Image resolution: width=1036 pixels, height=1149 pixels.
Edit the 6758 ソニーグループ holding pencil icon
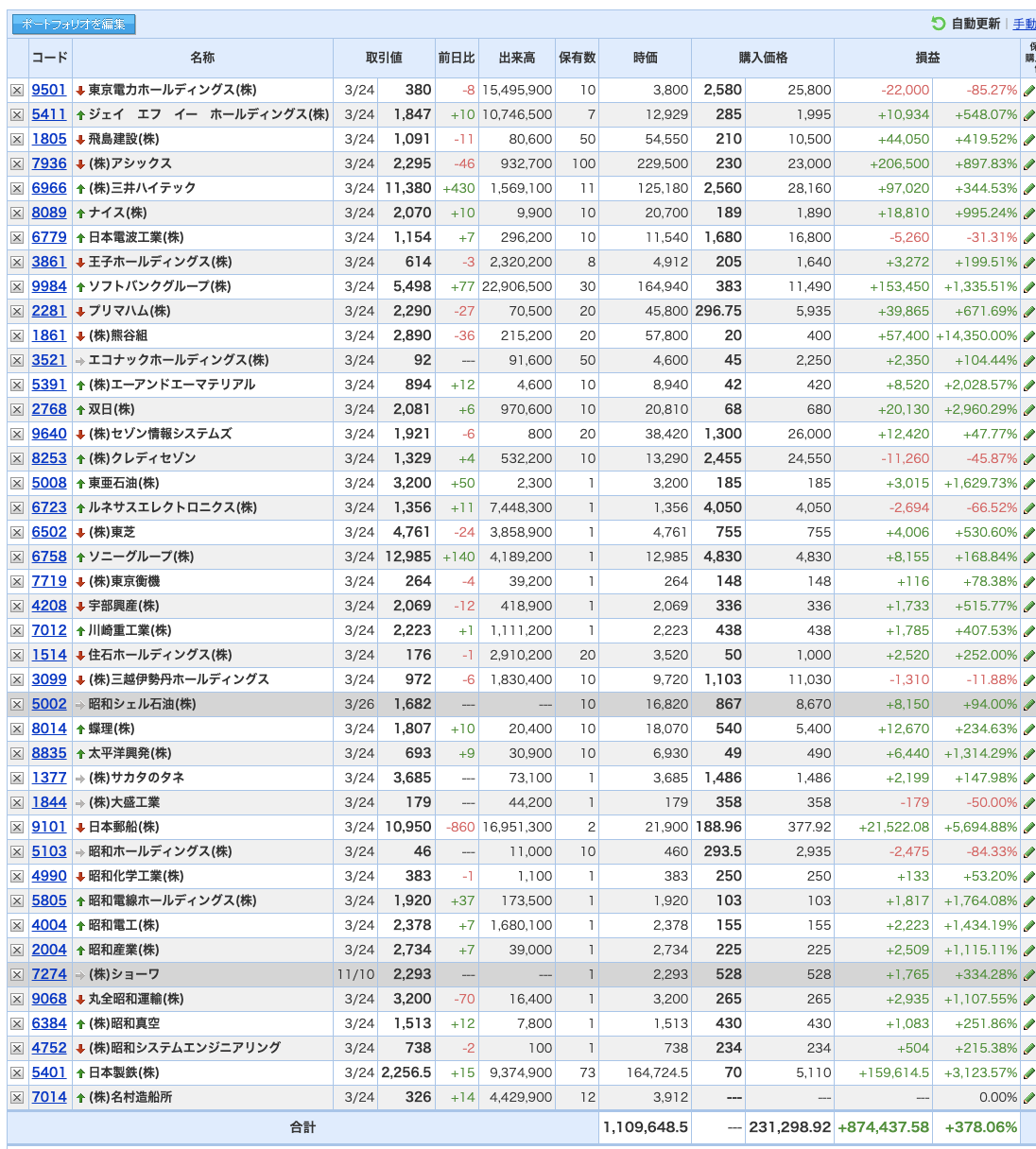pyautogui.click(x=1029, y=557)
